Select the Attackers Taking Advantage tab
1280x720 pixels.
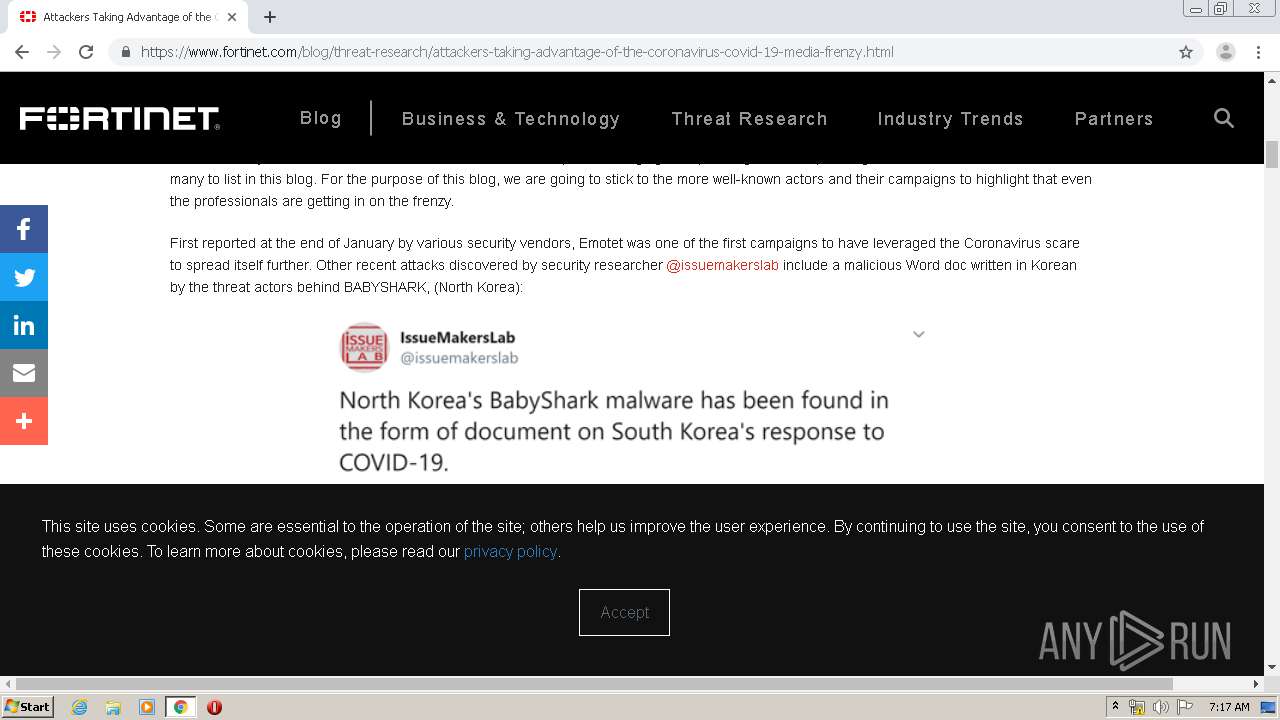(127, 17)
